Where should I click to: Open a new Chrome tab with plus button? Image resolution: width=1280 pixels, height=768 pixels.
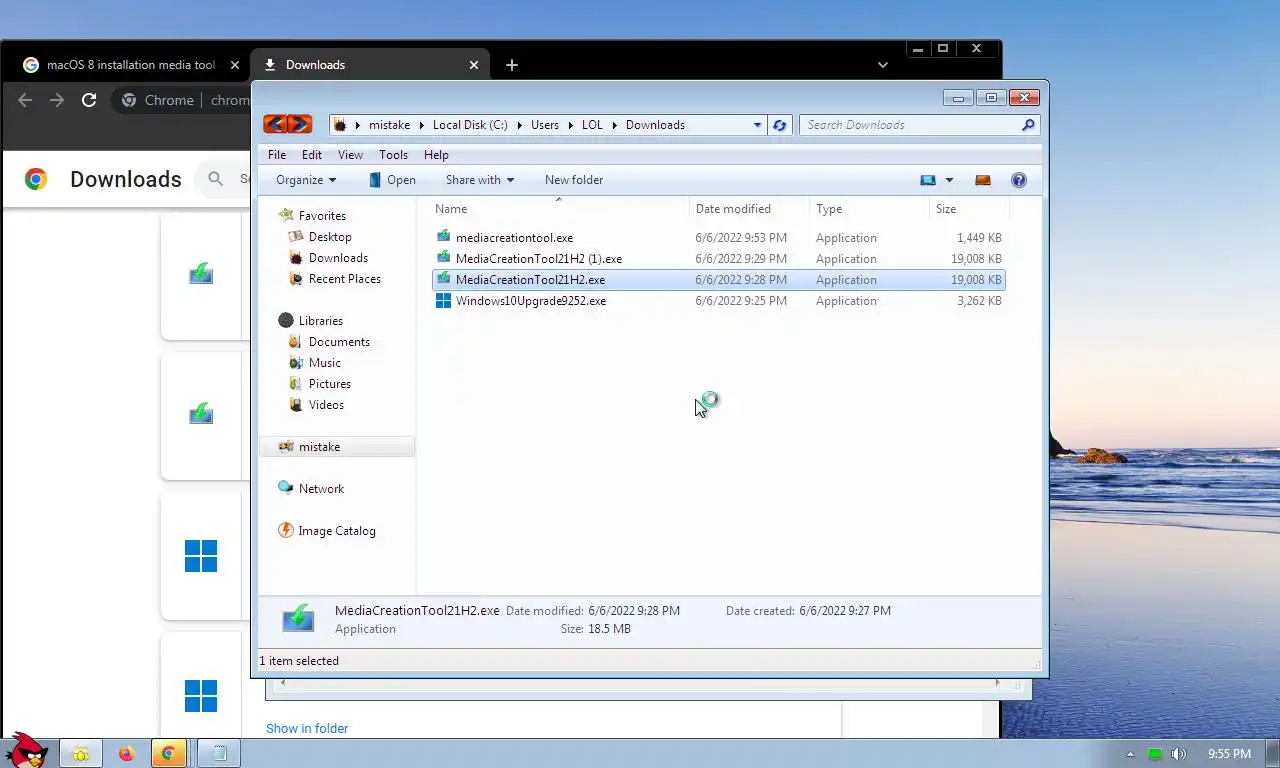click(512, 65)
